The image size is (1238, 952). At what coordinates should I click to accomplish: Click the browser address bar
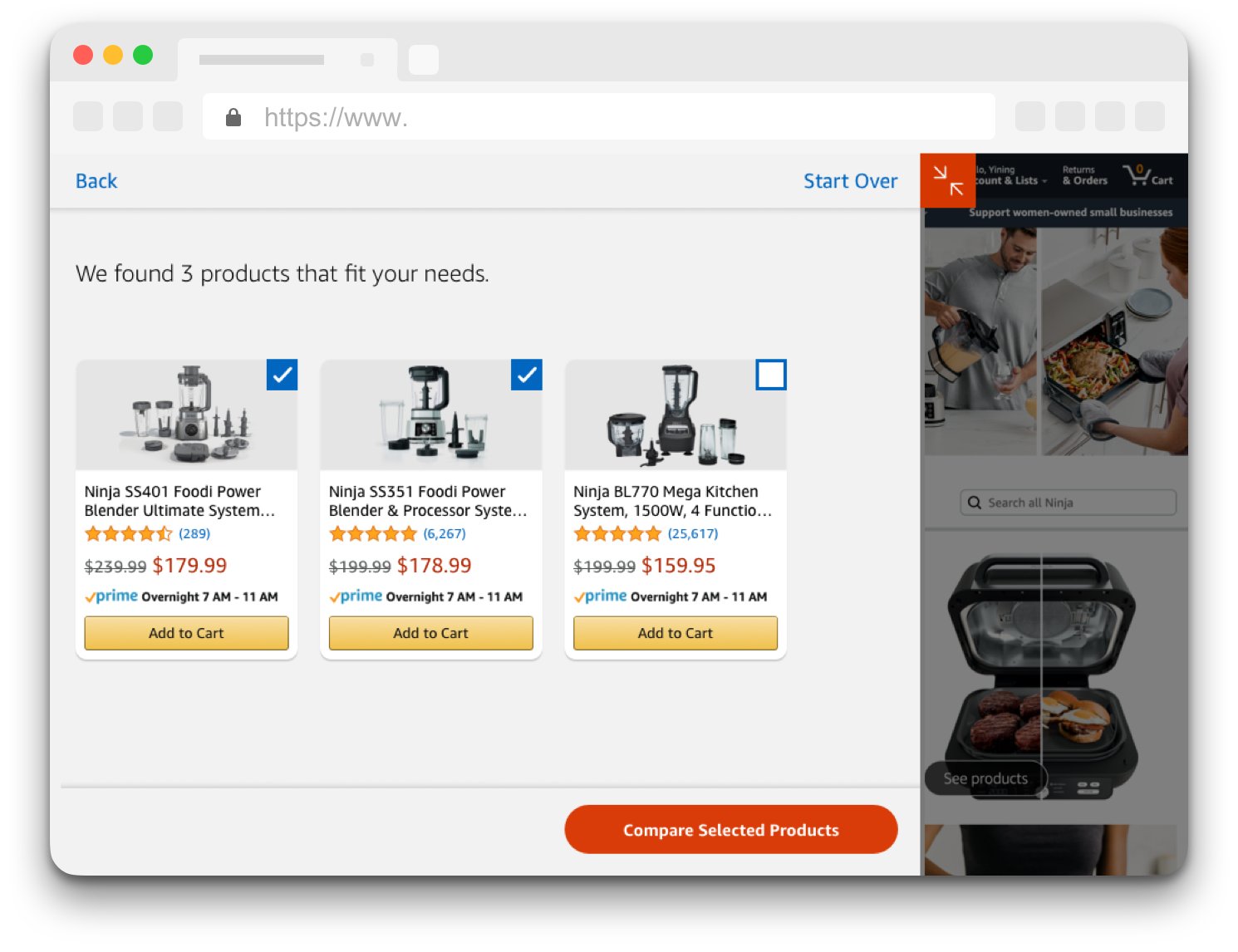[599, 117]
